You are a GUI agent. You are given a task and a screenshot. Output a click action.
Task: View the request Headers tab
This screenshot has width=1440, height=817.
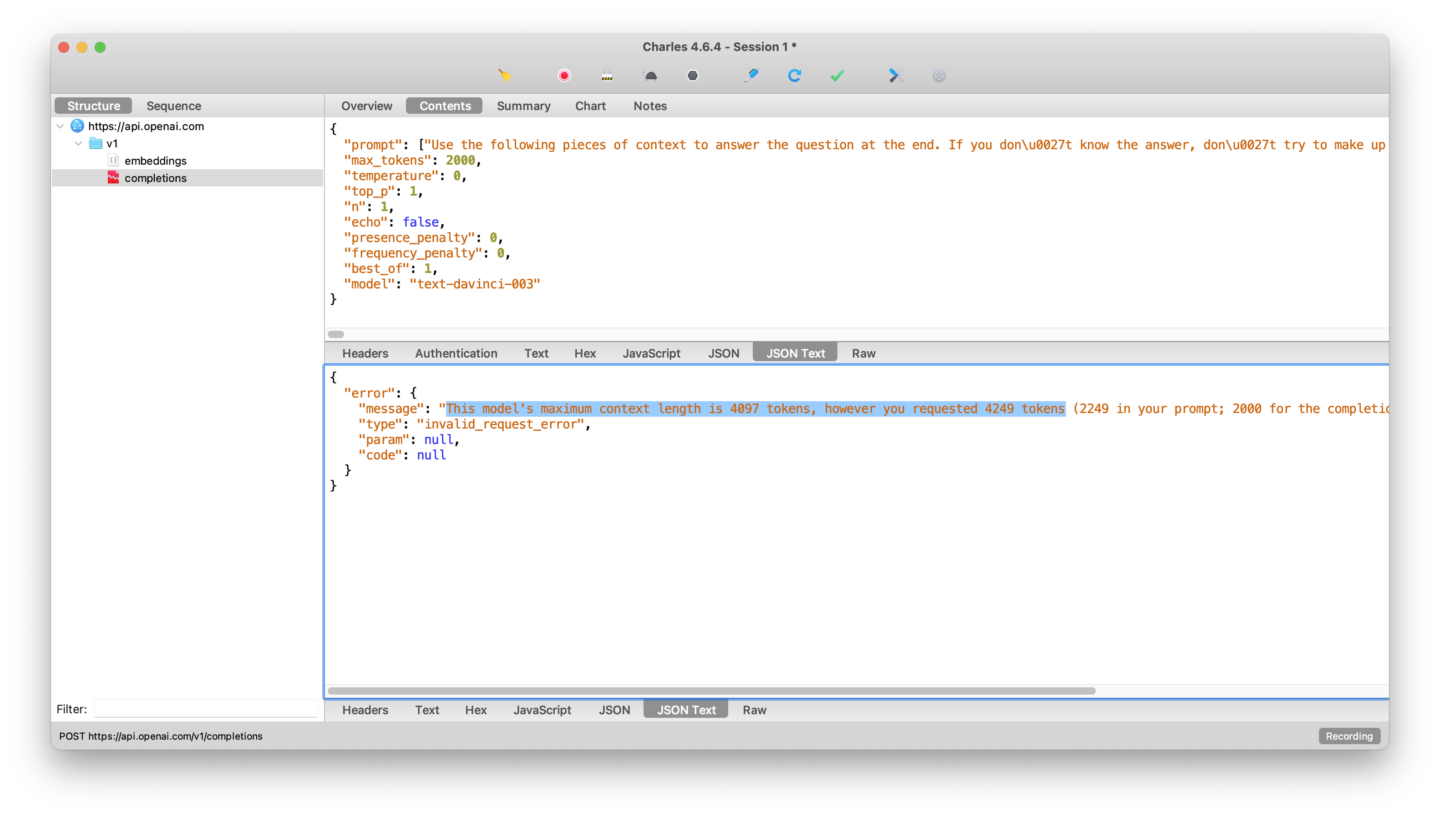365,353
